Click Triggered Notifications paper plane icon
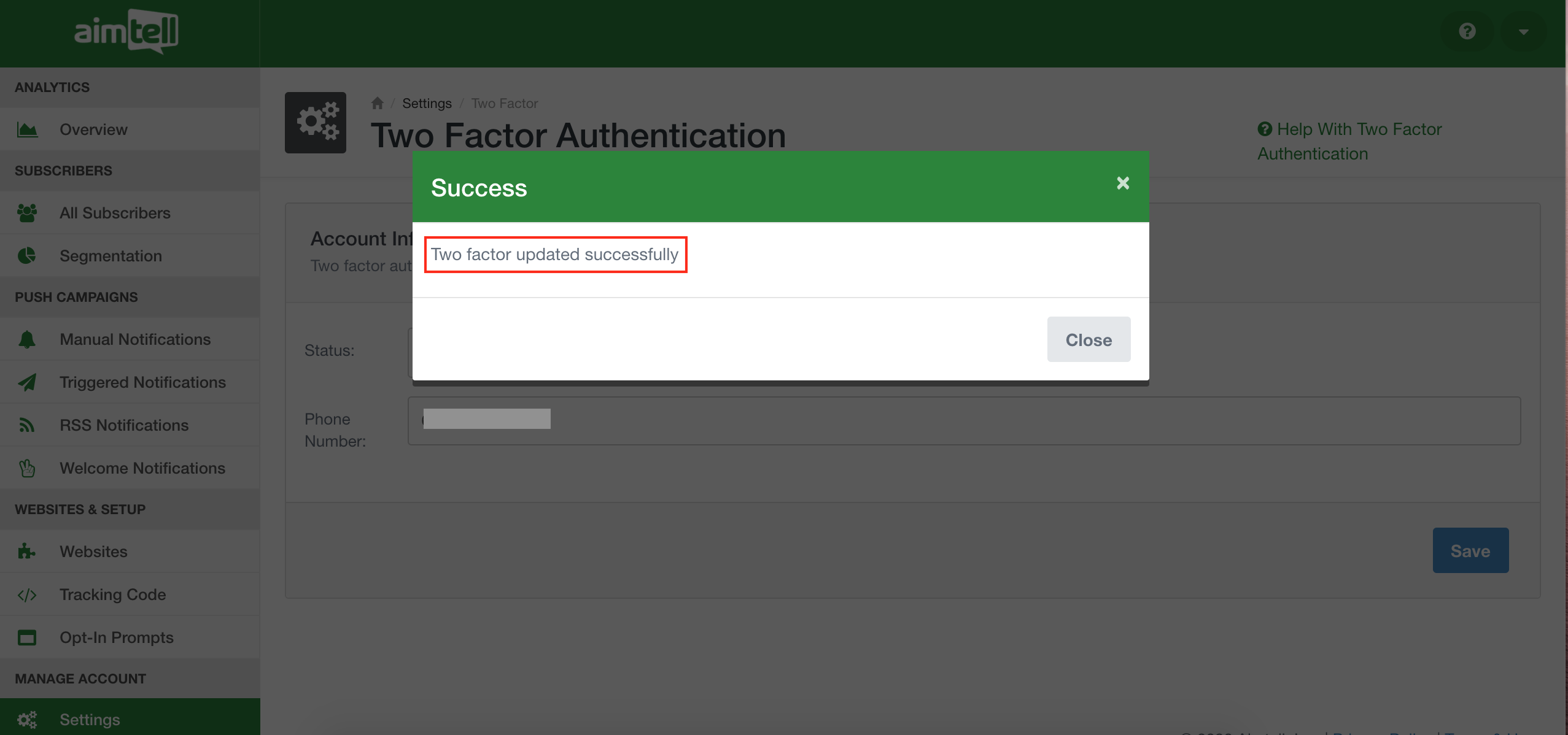The width and height of the screenshot is (1568, 735). (x=27, y=382)
